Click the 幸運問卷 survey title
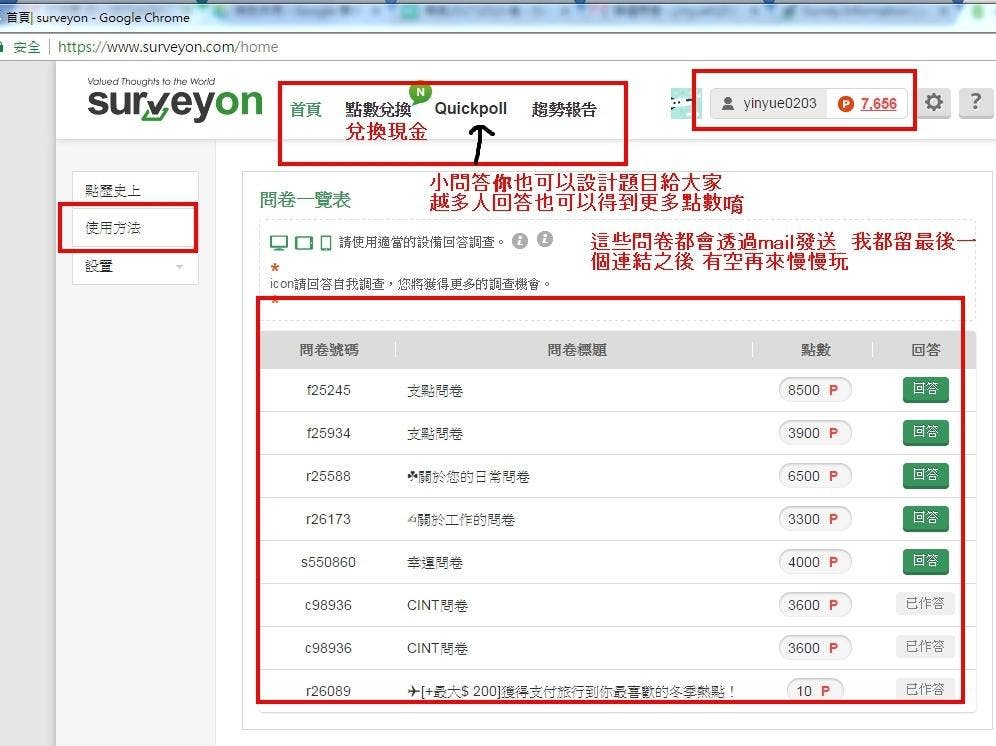The width and height of the screenshot is (996, 746). click(435, 562)
